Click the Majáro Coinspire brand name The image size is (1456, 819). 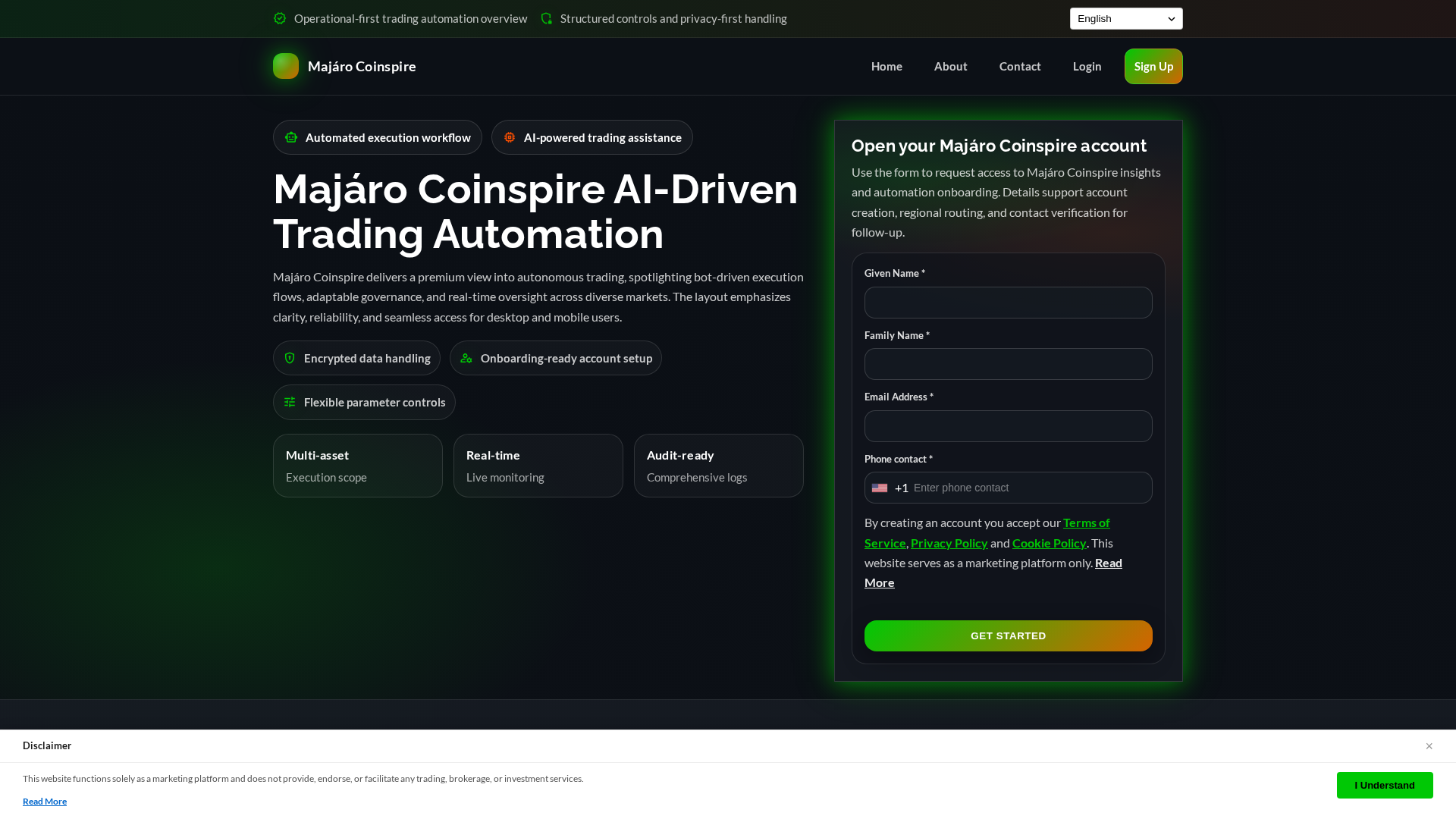point(362,66)
